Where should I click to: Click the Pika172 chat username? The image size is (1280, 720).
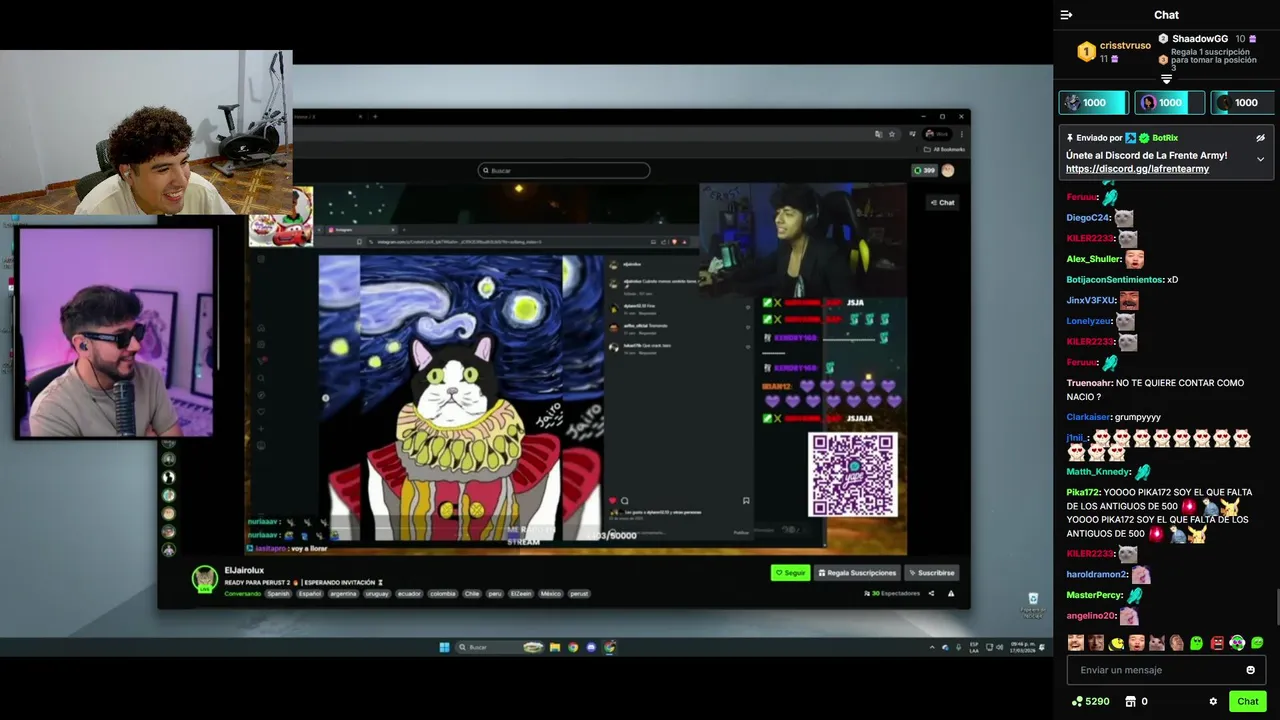[x=1082, y=492]
